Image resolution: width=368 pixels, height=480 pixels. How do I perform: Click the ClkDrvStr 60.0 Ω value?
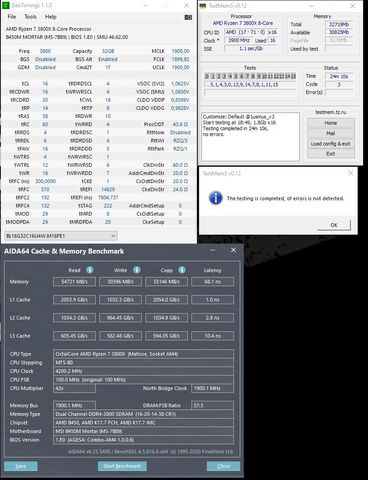[x=180, y=165]
